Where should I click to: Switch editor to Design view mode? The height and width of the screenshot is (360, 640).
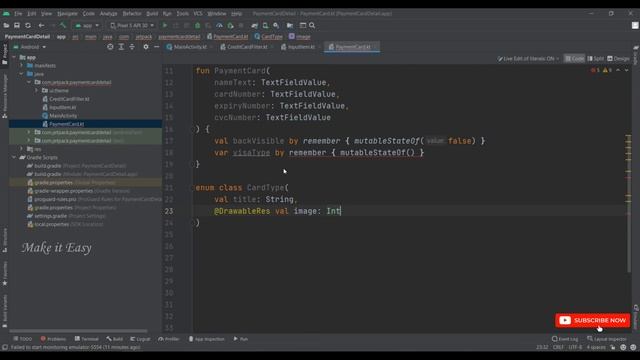point(618,59)
